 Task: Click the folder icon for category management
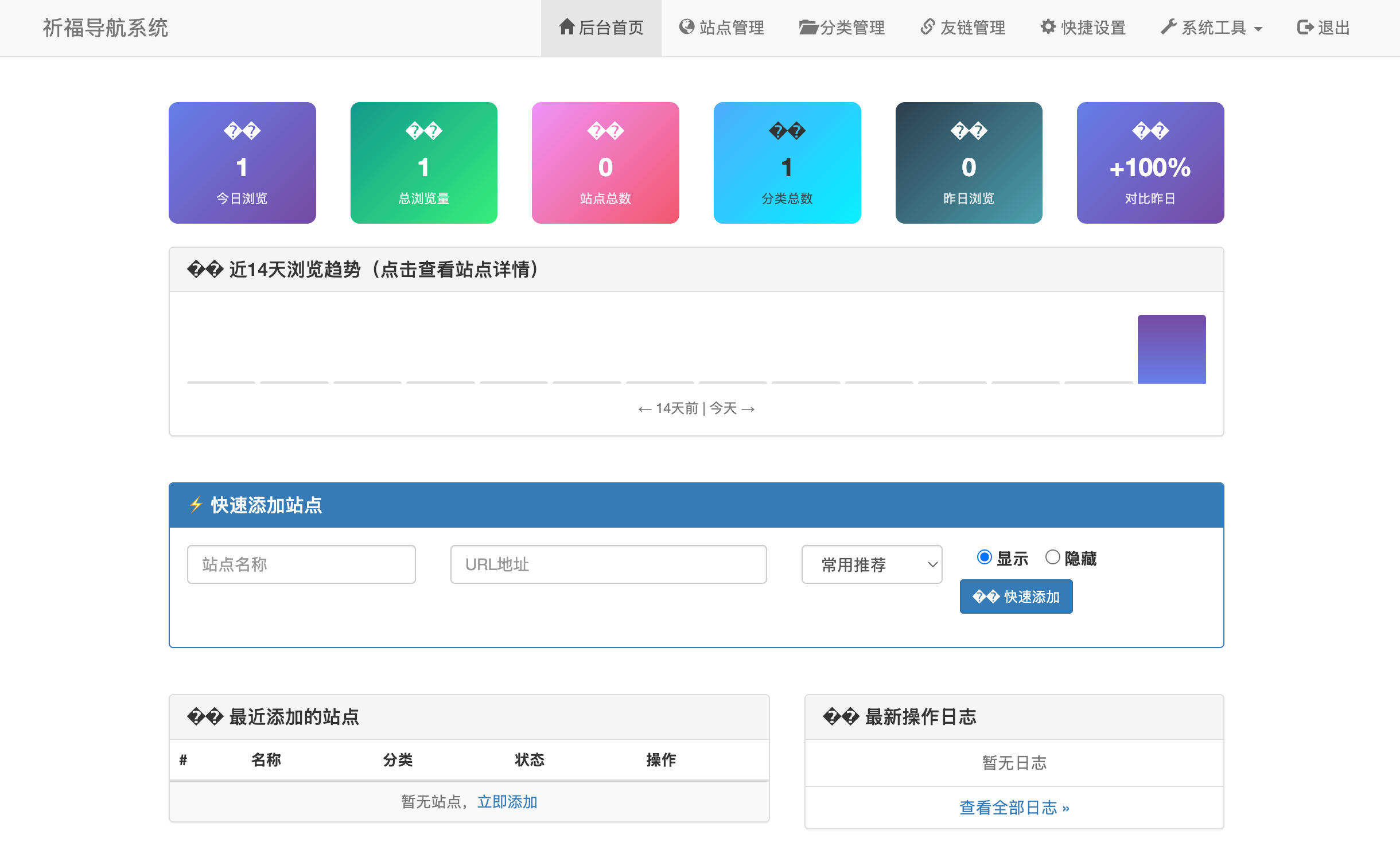tap(808, 27)
